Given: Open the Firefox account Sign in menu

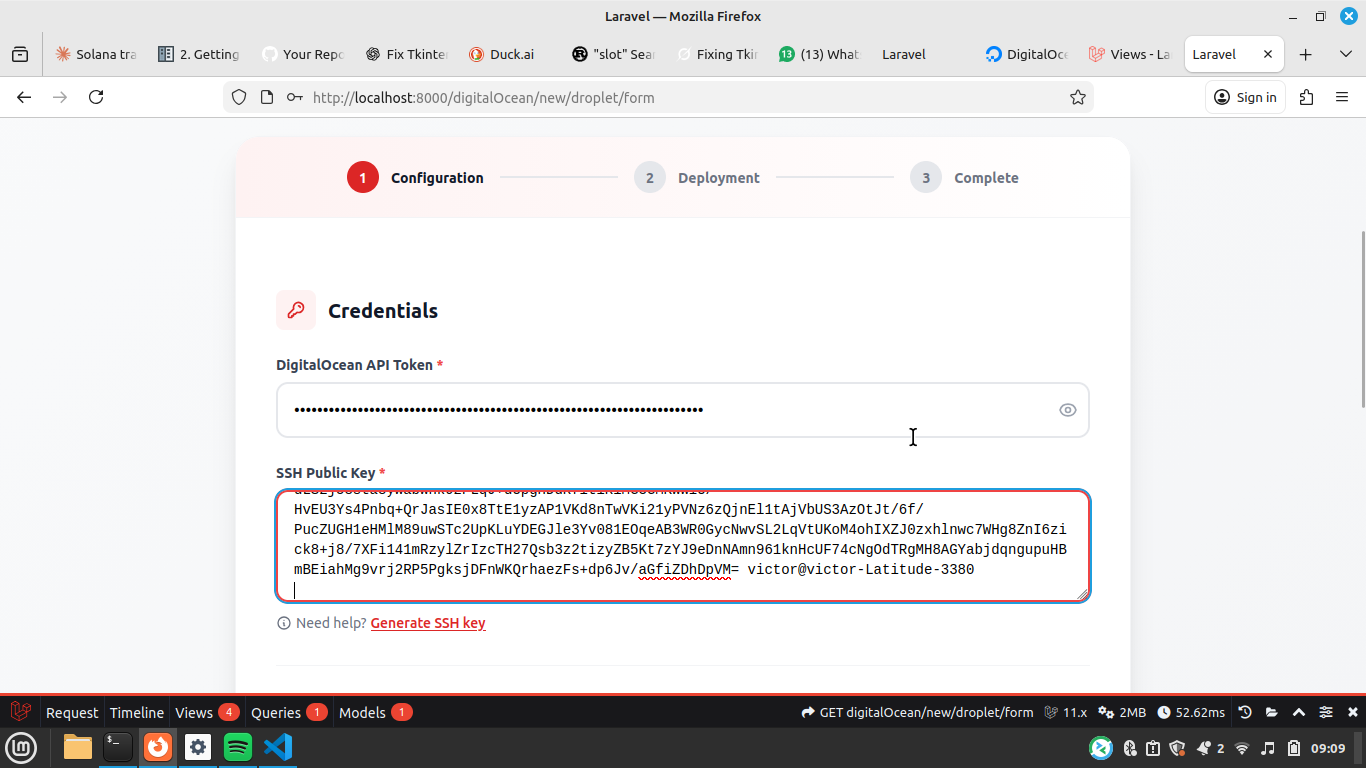Looking at the screenshot, I should 1245,97.
